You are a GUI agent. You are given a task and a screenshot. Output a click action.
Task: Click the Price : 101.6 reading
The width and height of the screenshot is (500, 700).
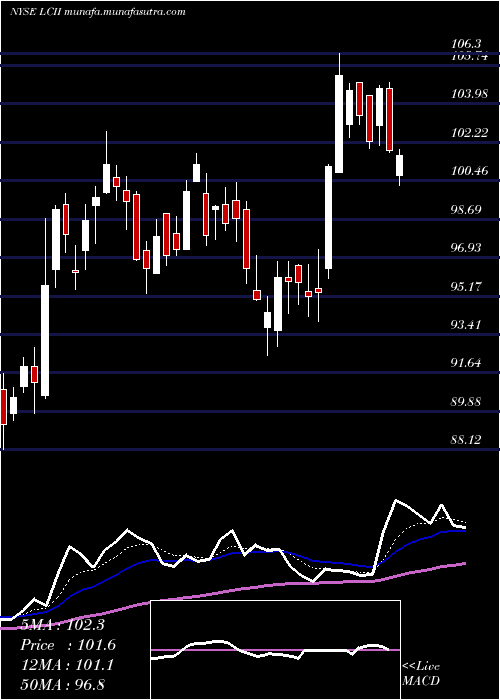[68, 645]
